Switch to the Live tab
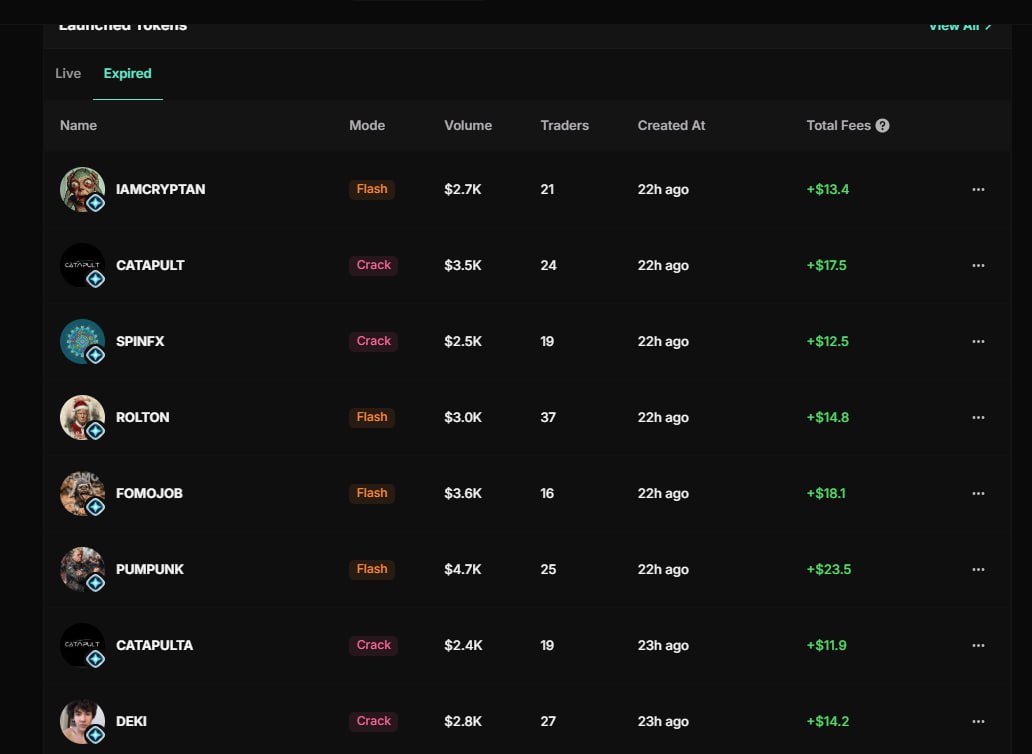The width and height of the screenshot is (1032, 754). 68,74
